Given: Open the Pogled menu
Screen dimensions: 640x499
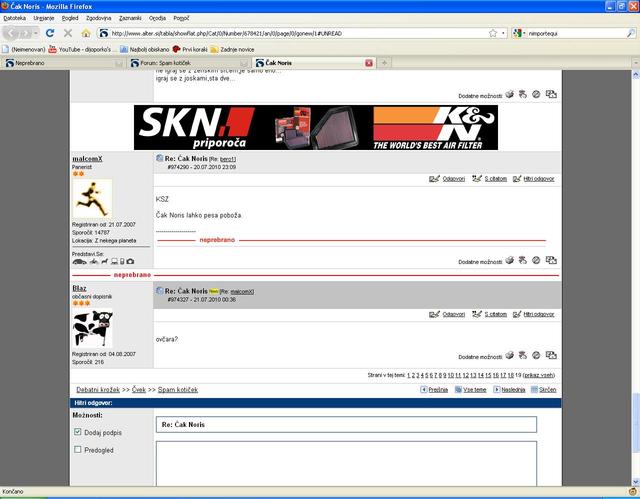Looking at the screenshot, I should coord(70,18).
